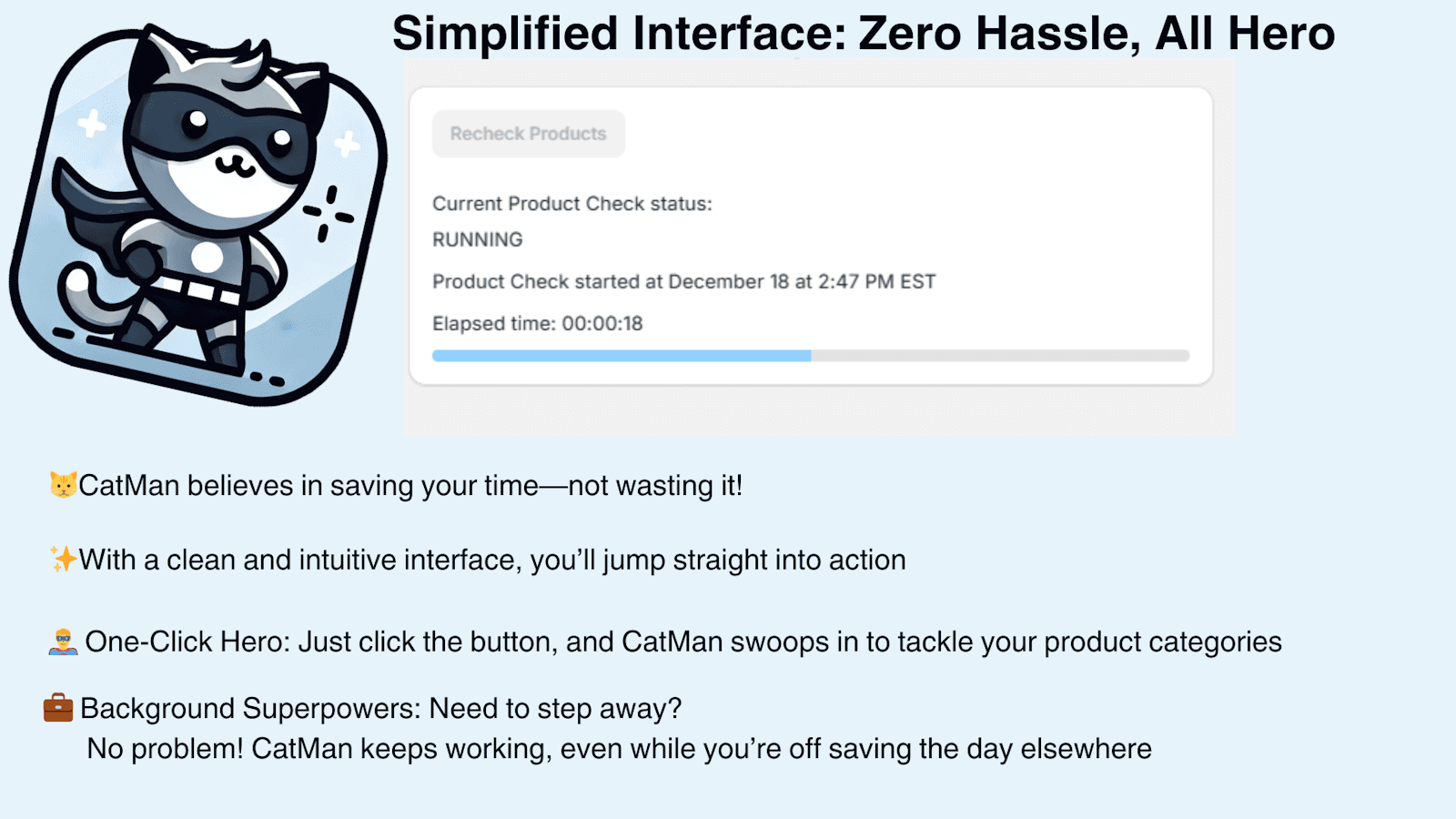The width and height of the screenshot is (1456, 819).
Task: Click the "One-Click Hero" description line
Action: click(x=682, y=642)
